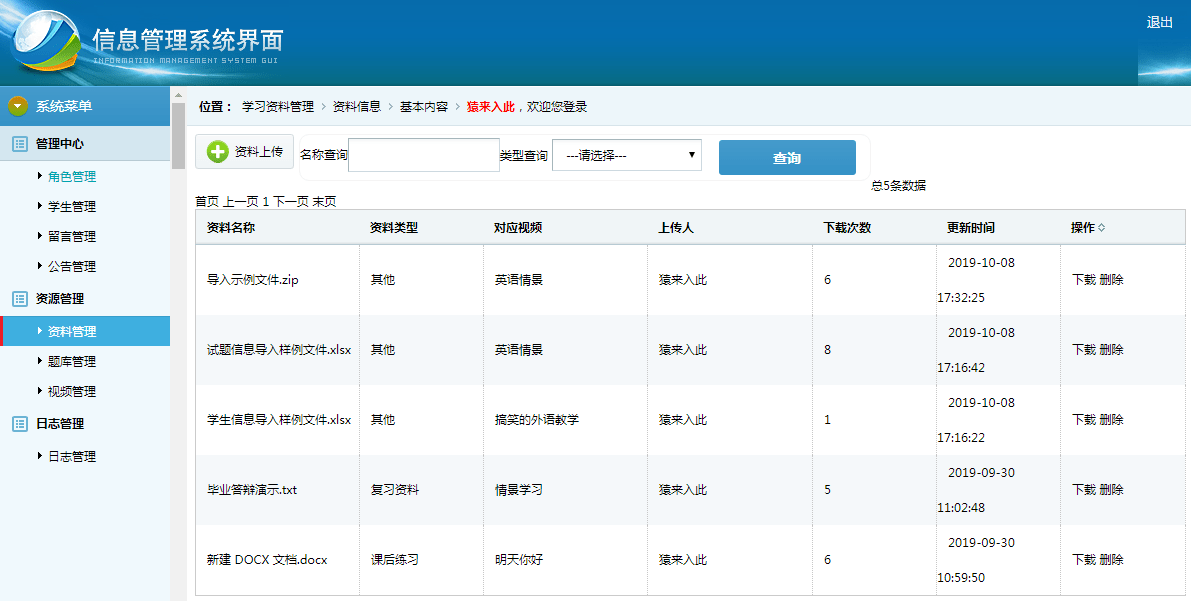Click the 上传人 column header
Image resolution: width=1191 pixels, height=601 pixels.
tap(676, 227)
